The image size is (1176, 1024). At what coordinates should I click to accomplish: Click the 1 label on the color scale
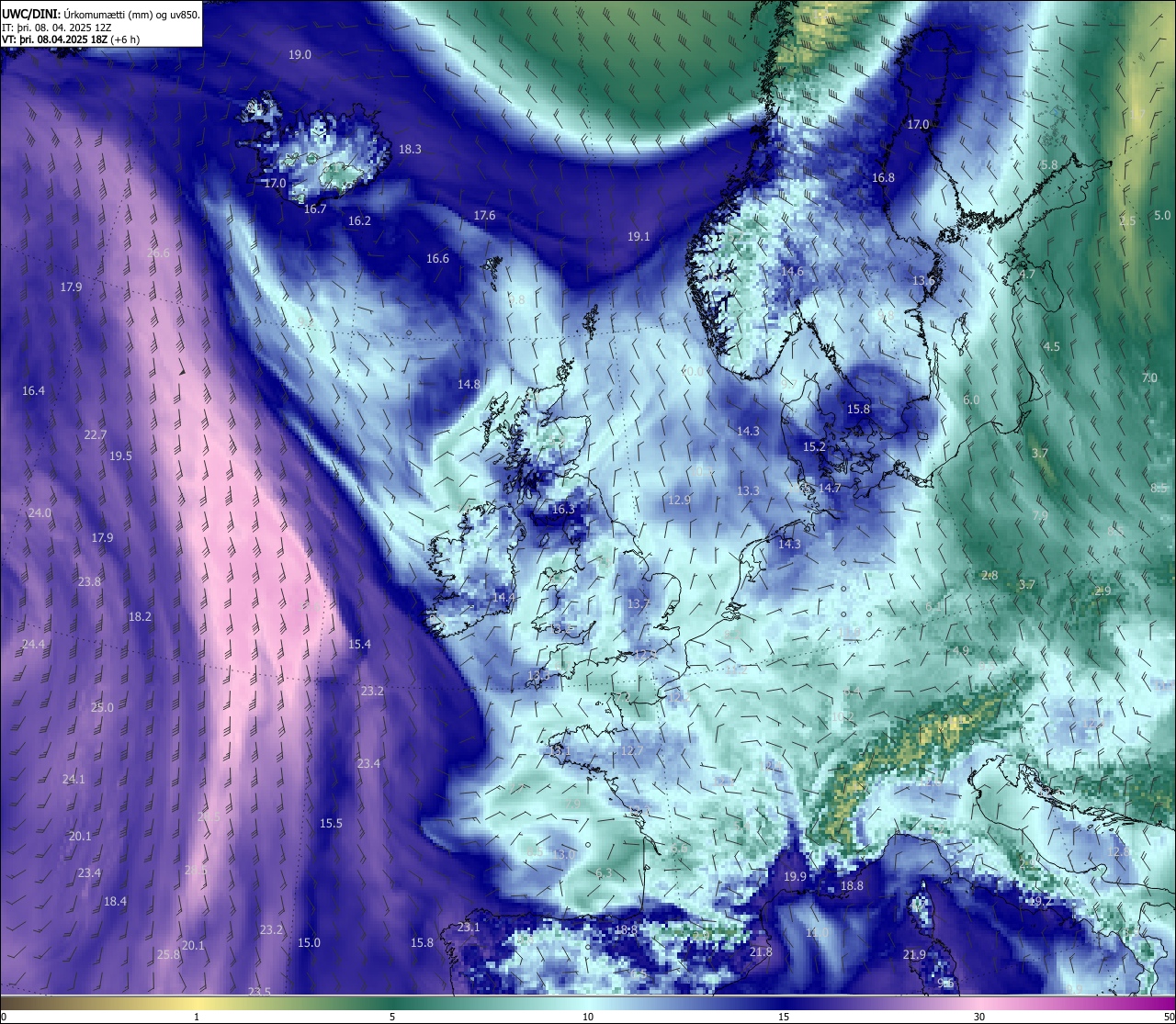(197, 1017)
